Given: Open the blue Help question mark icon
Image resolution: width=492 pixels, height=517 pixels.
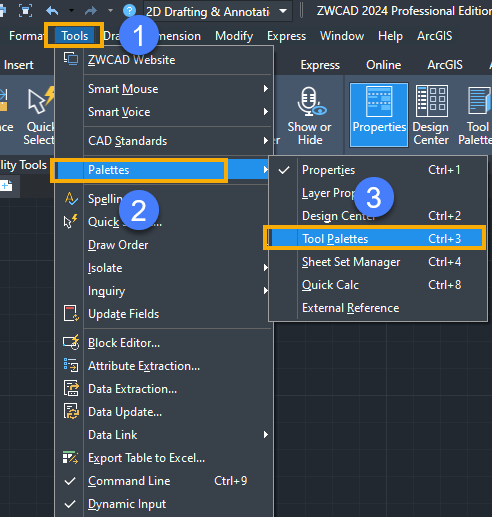Looking at the screenshot, I should coord(129,11).
